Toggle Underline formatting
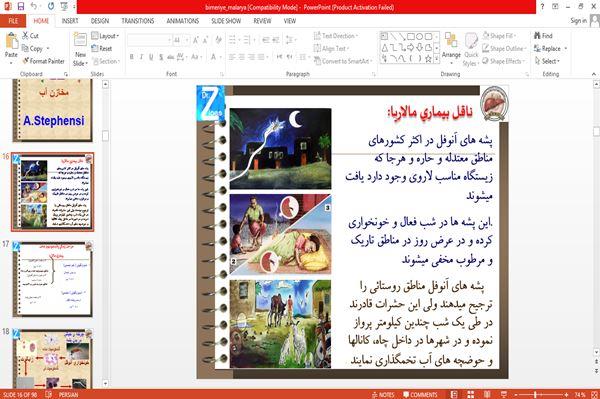The height and width of the screenshot is (399, 600). click(x=151, y=57)
